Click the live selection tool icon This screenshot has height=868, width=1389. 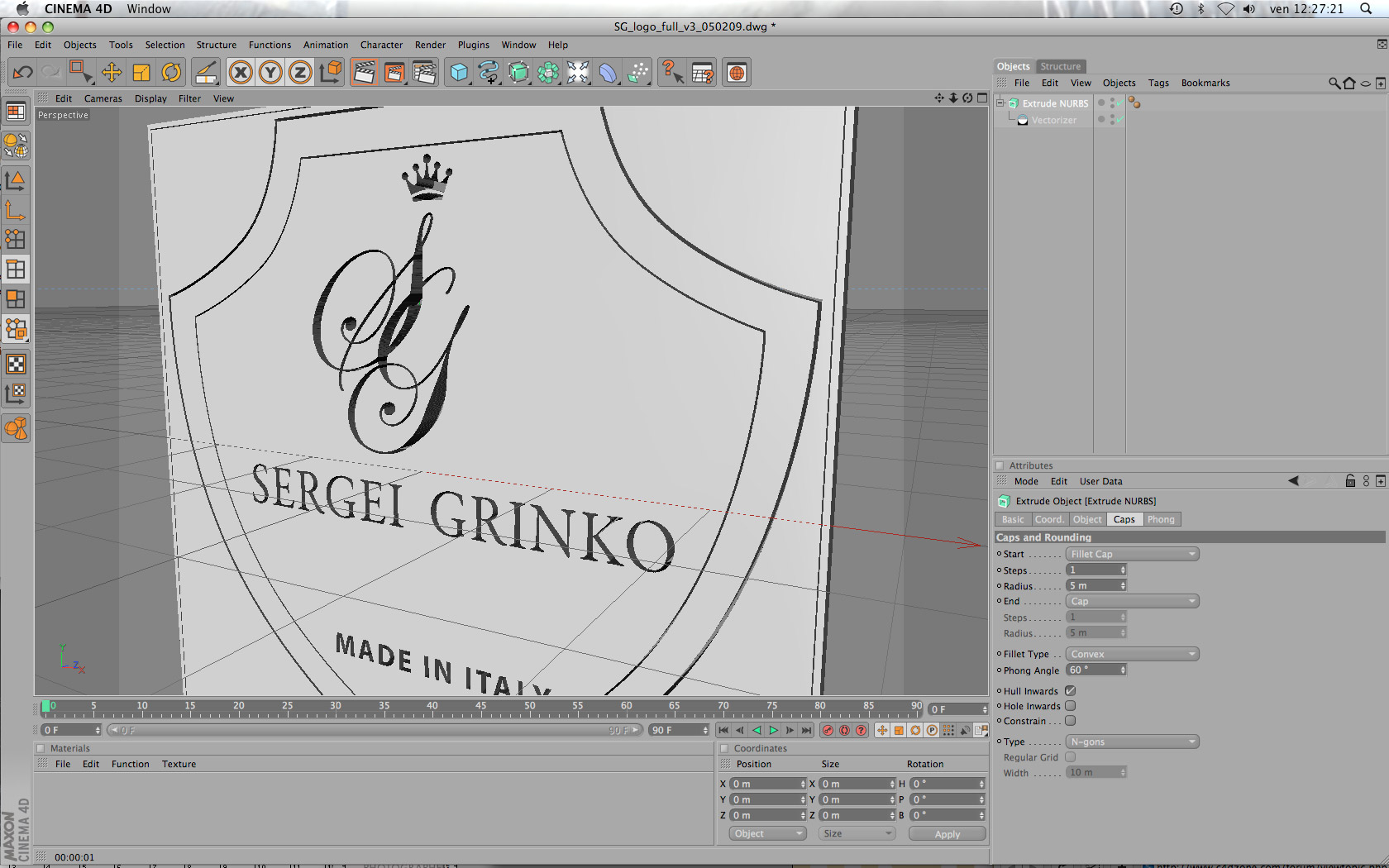[x=80, y=73]
